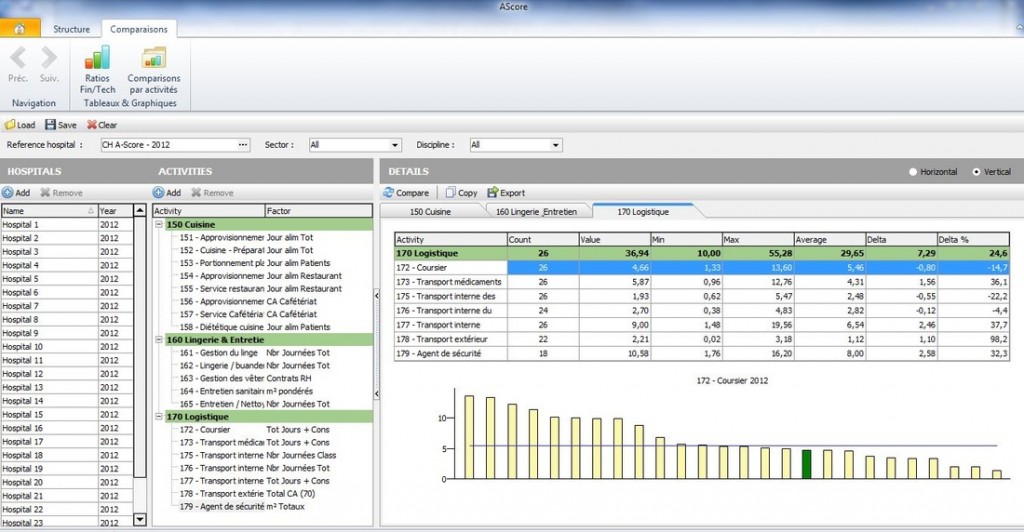Add an activity in Activities panel
Image resolution: width=1024 pixels, height=532 pixels.
[x=167, y=193]
